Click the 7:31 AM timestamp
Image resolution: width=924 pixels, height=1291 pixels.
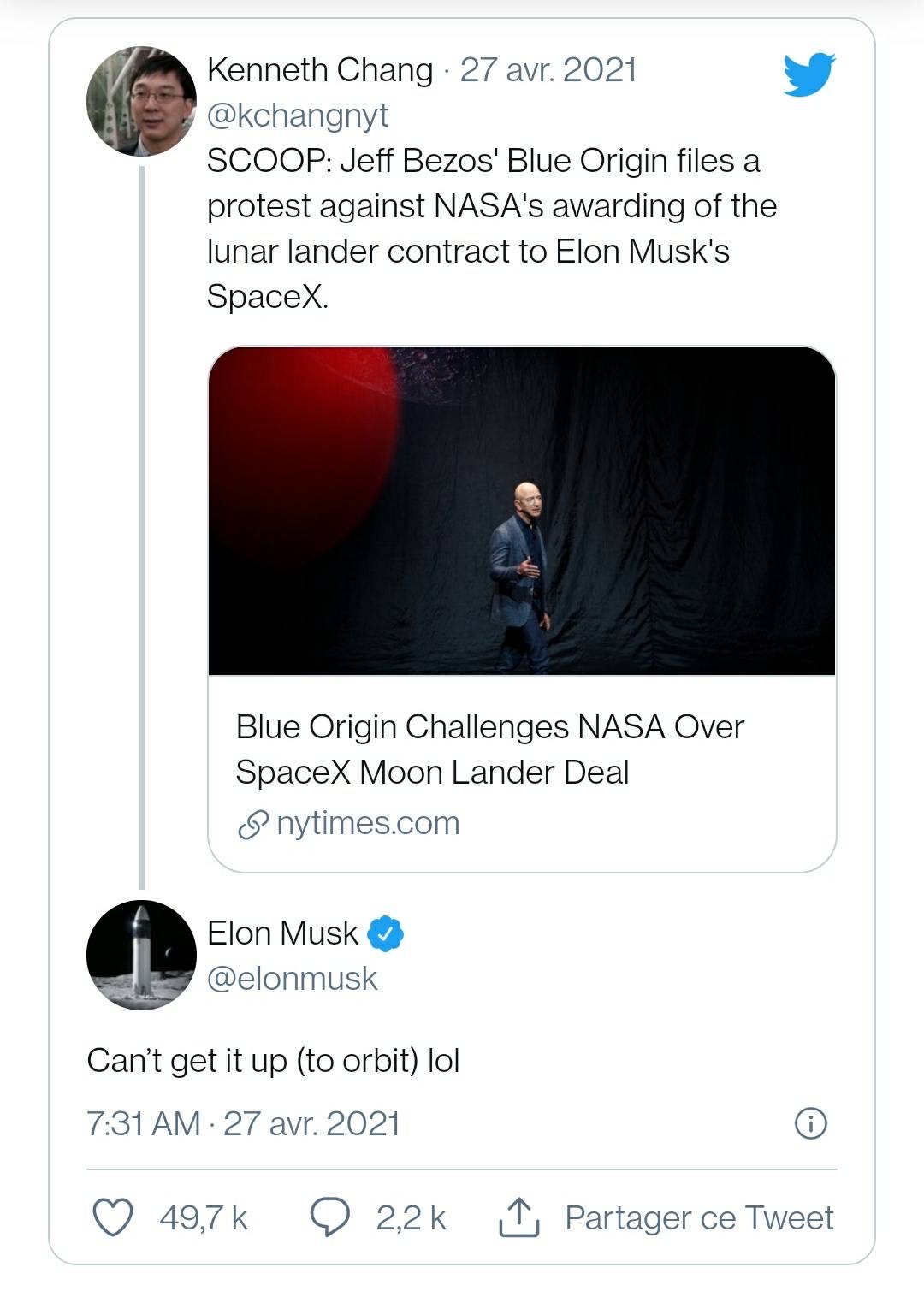pos(143,1124)
